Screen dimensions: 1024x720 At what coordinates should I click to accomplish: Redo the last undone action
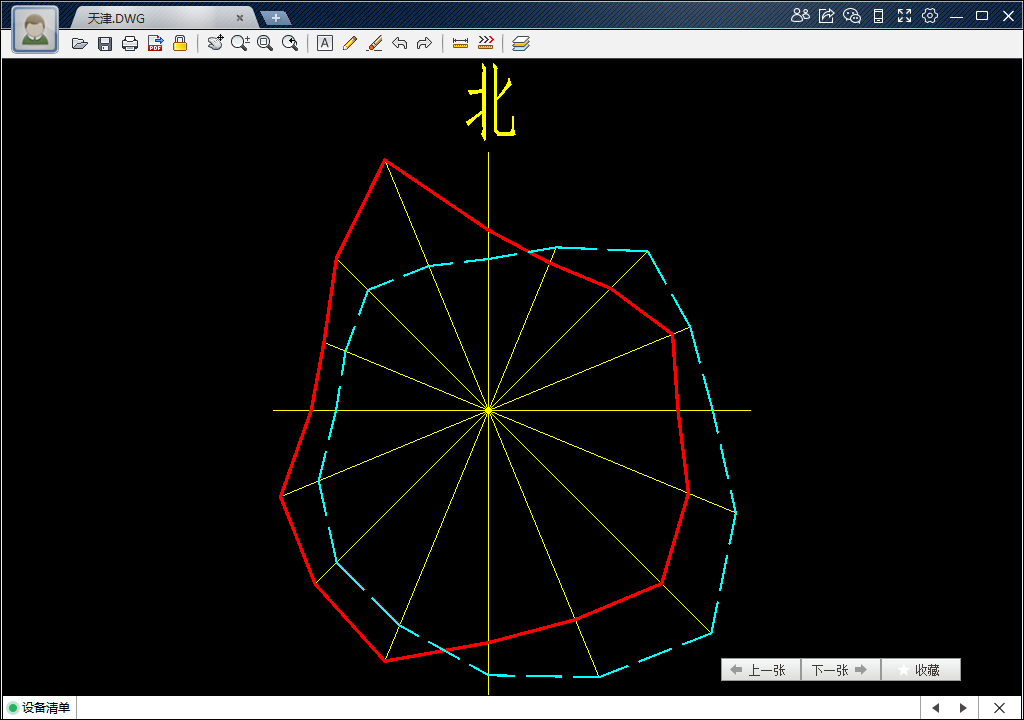point(424,43)
